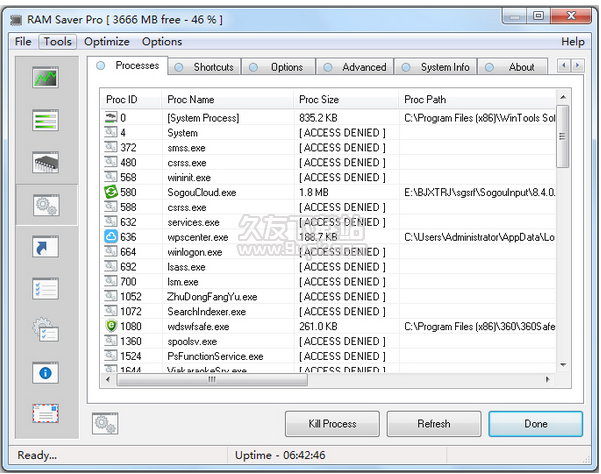This screenshot has height=474, width=601.
Task: Click the vertical scrollbar thumb
Action: tap(563, 136)
